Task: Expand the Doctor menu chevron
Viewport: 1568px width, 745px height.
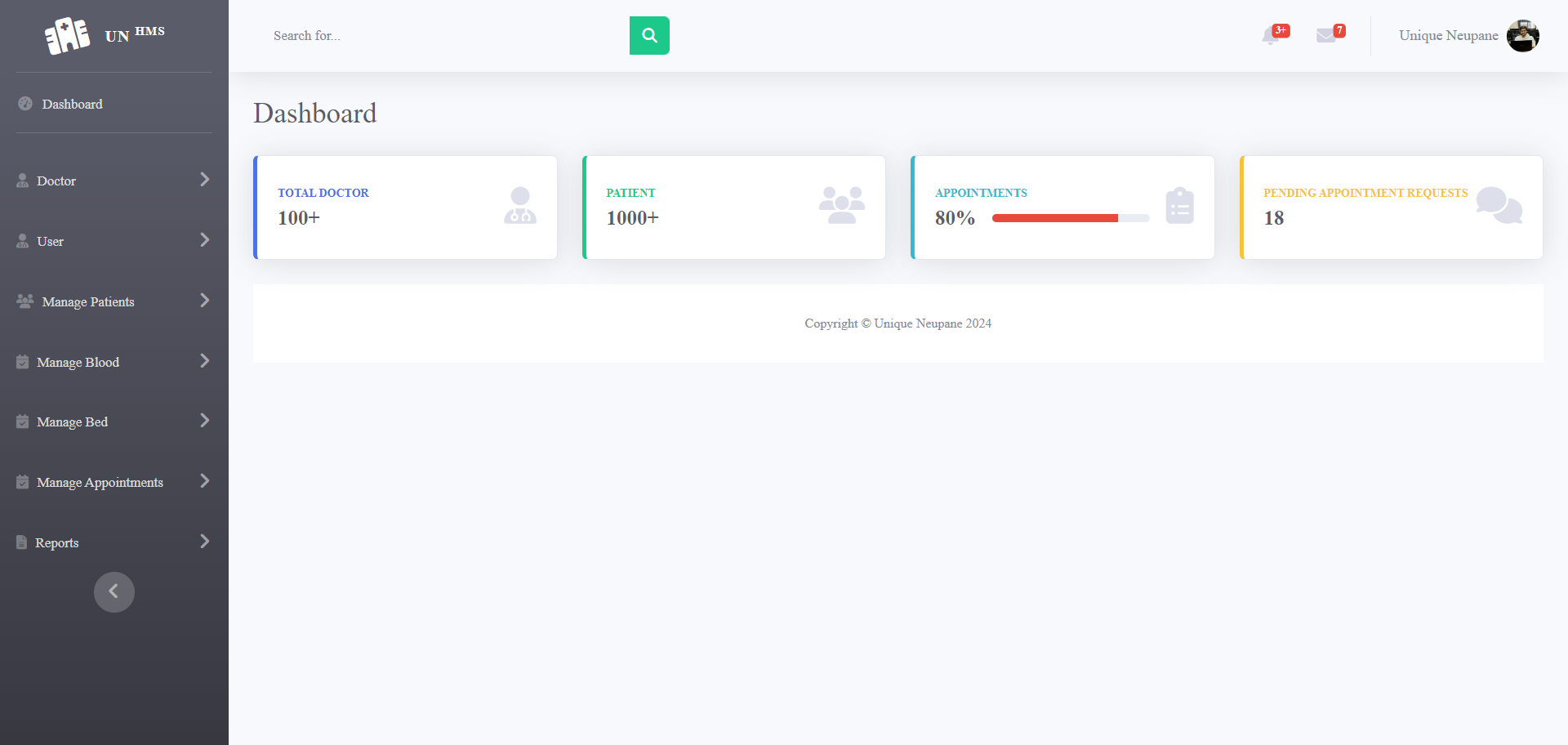Action: [x=204, y=180]
